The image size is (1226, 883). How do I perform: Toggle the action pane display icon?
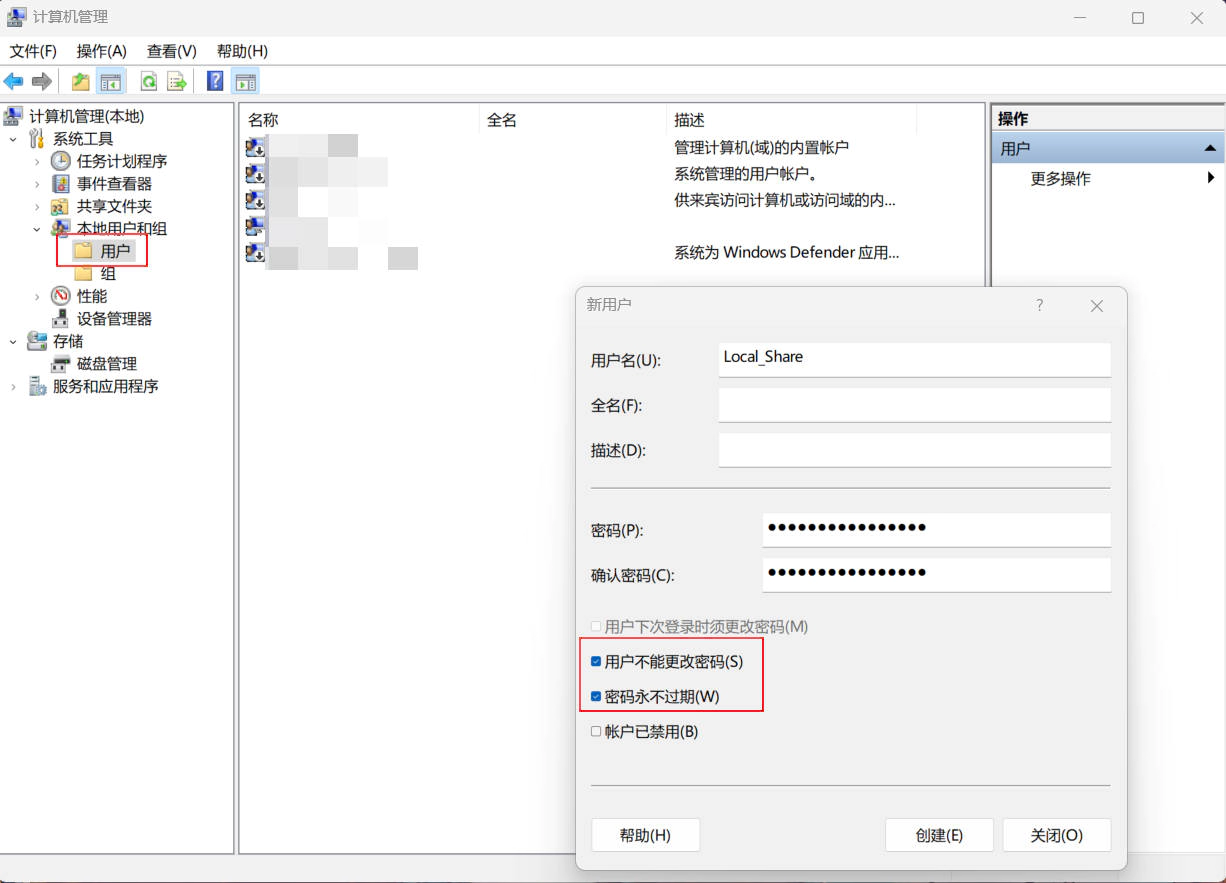click(x=246, y=81)
